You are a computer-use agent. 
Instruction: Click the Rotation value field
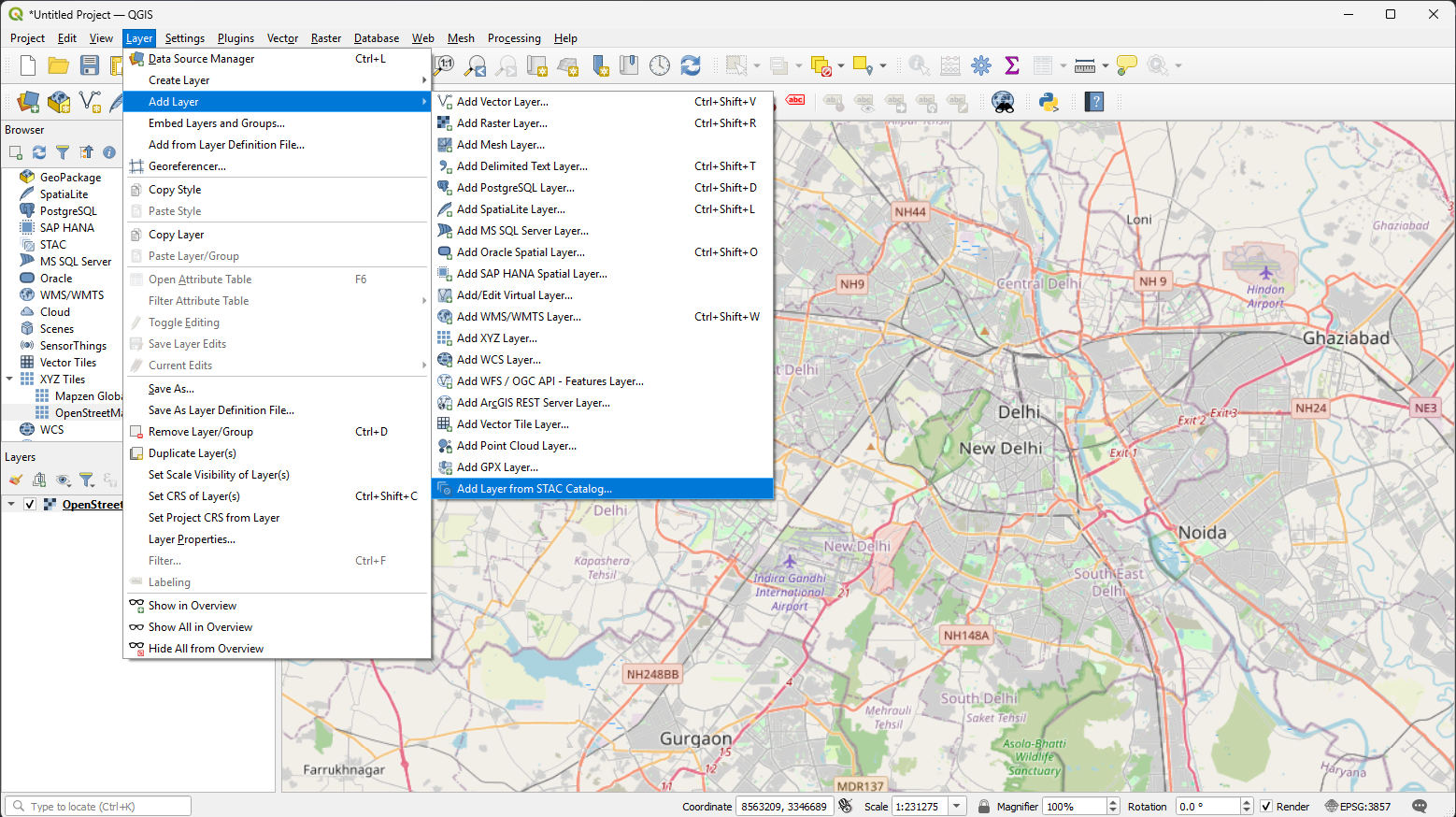point(1208,807)
